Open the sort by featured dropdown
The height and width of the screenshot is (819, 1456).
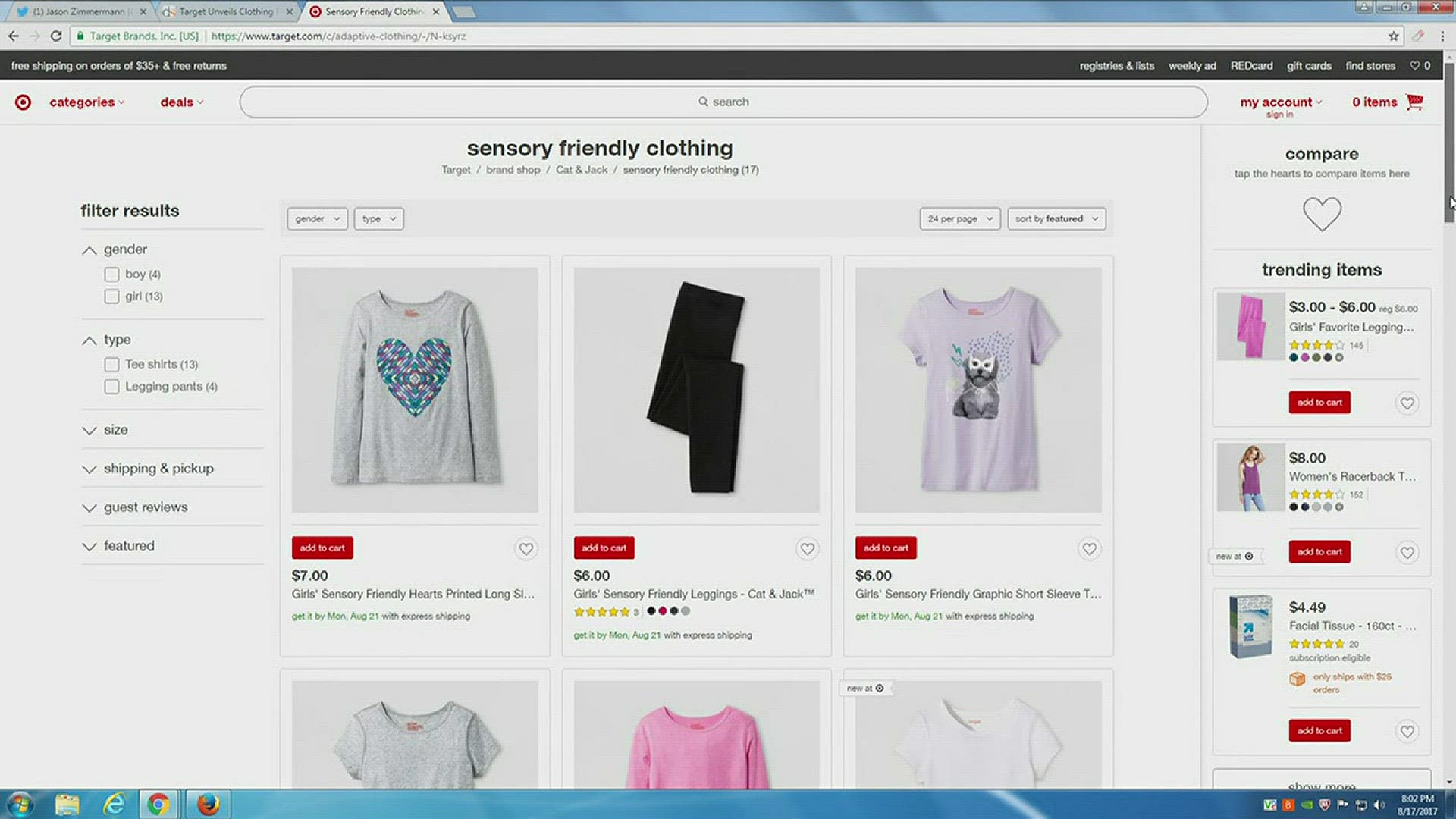pos(1056,218)
